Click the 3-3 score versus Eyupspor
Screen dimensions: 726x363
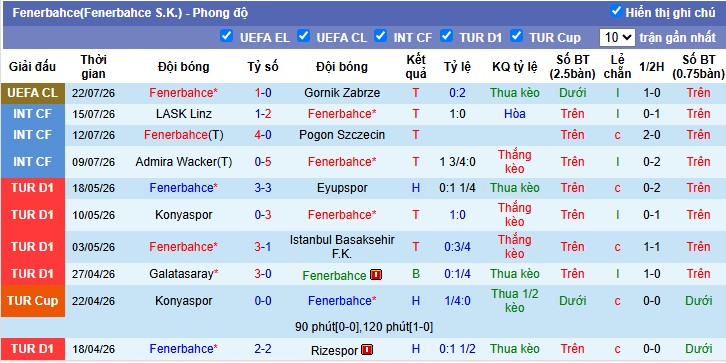tap(263, 188)
